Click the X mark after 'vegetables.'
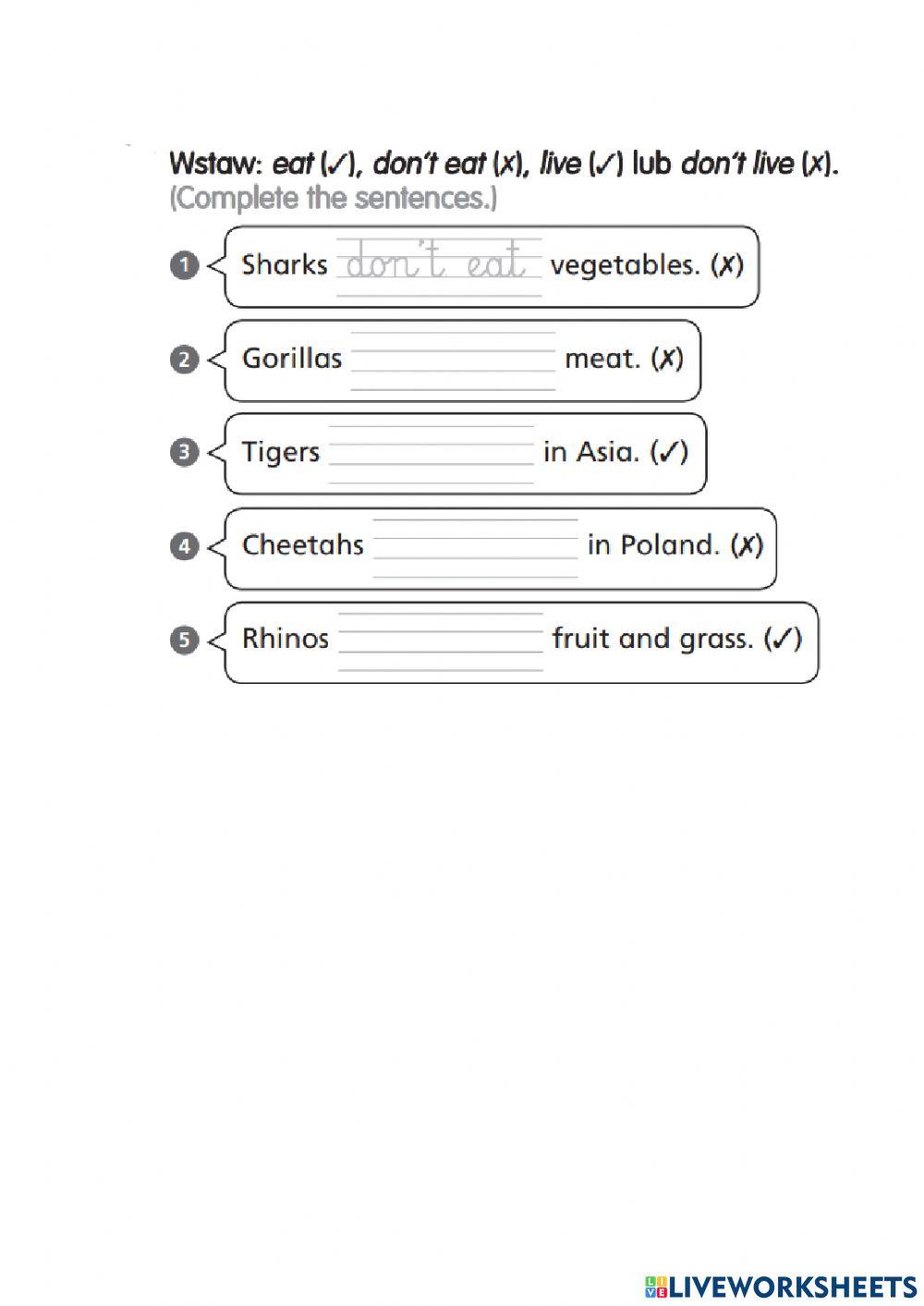Viewport: 924px width, 1306px height. coord(727,265)
